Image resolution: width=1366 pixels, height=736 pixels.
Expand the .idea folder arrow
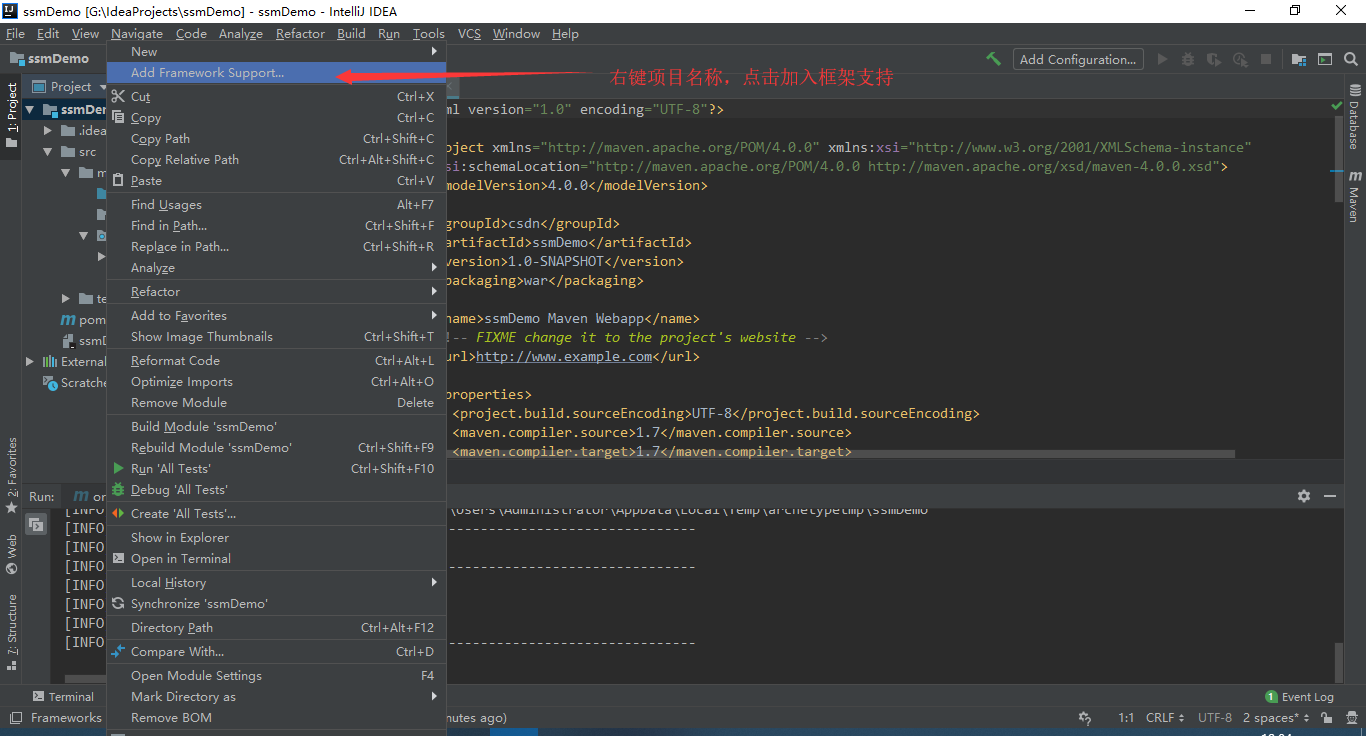point(48,130)
